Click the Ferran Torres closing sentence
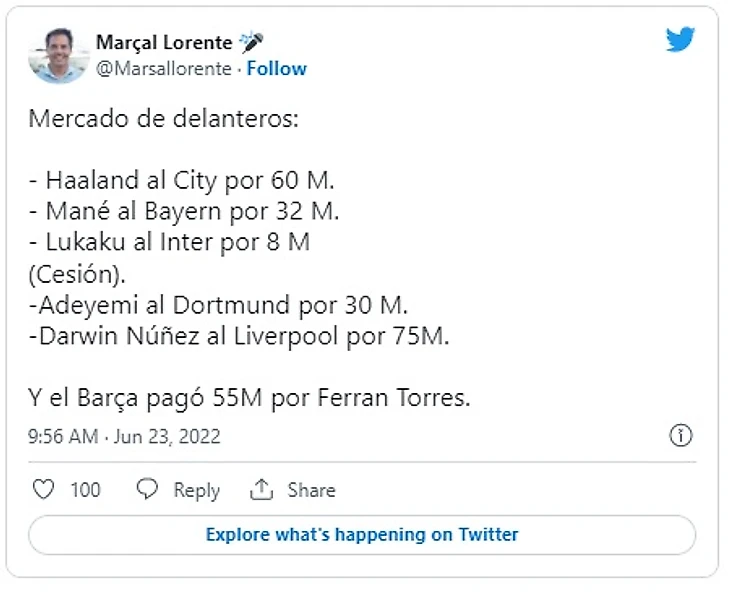730x592 pixels. click(249, 398)
